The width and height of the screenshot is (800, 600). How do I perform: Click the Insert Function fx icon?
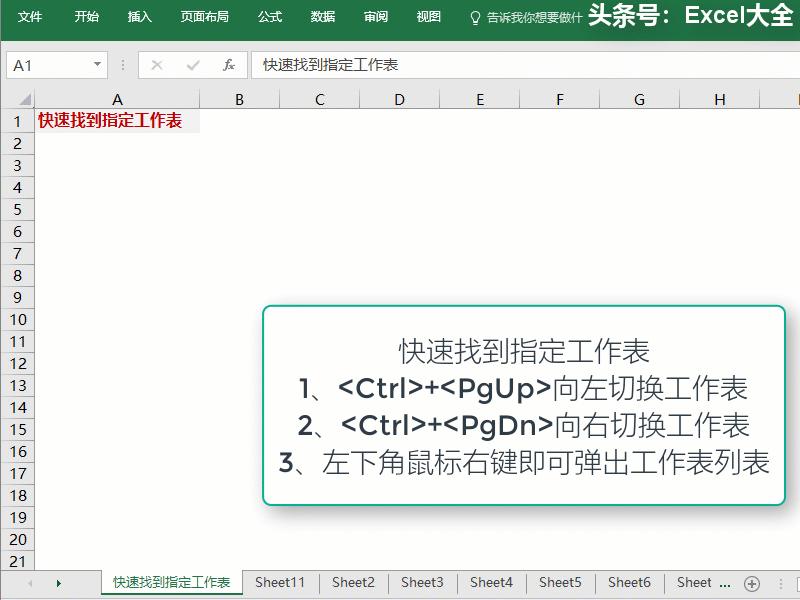pyautogui.click(x=230, y=65)
